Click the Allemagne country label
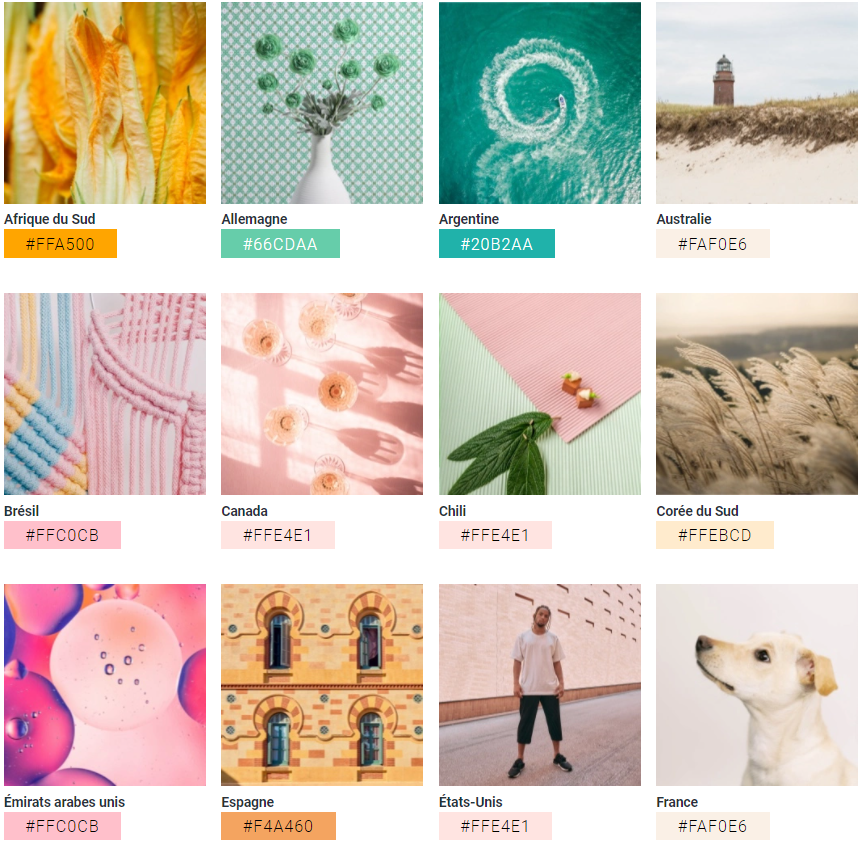 [x=254, y=219]
